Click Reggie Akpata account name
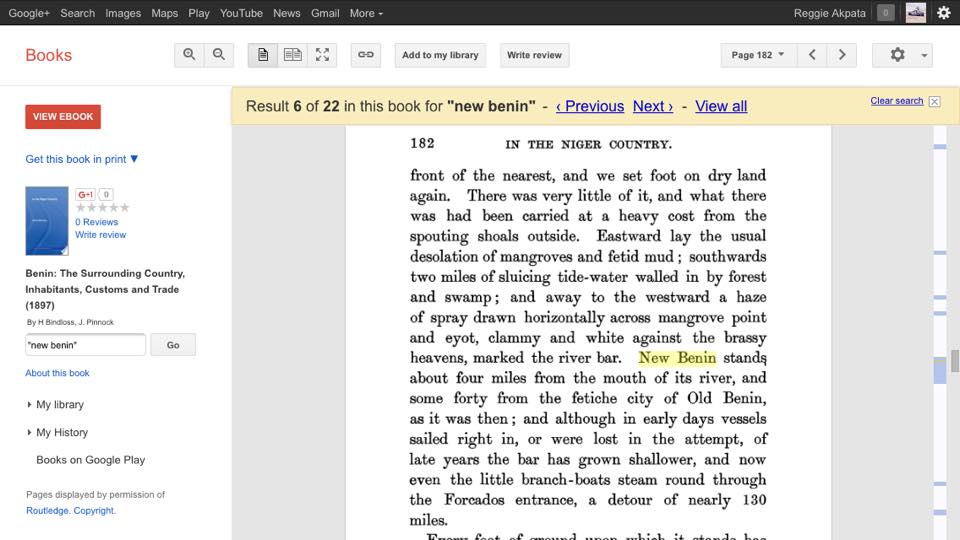Screen dimensions: 960x540 [x=830, y=13]
